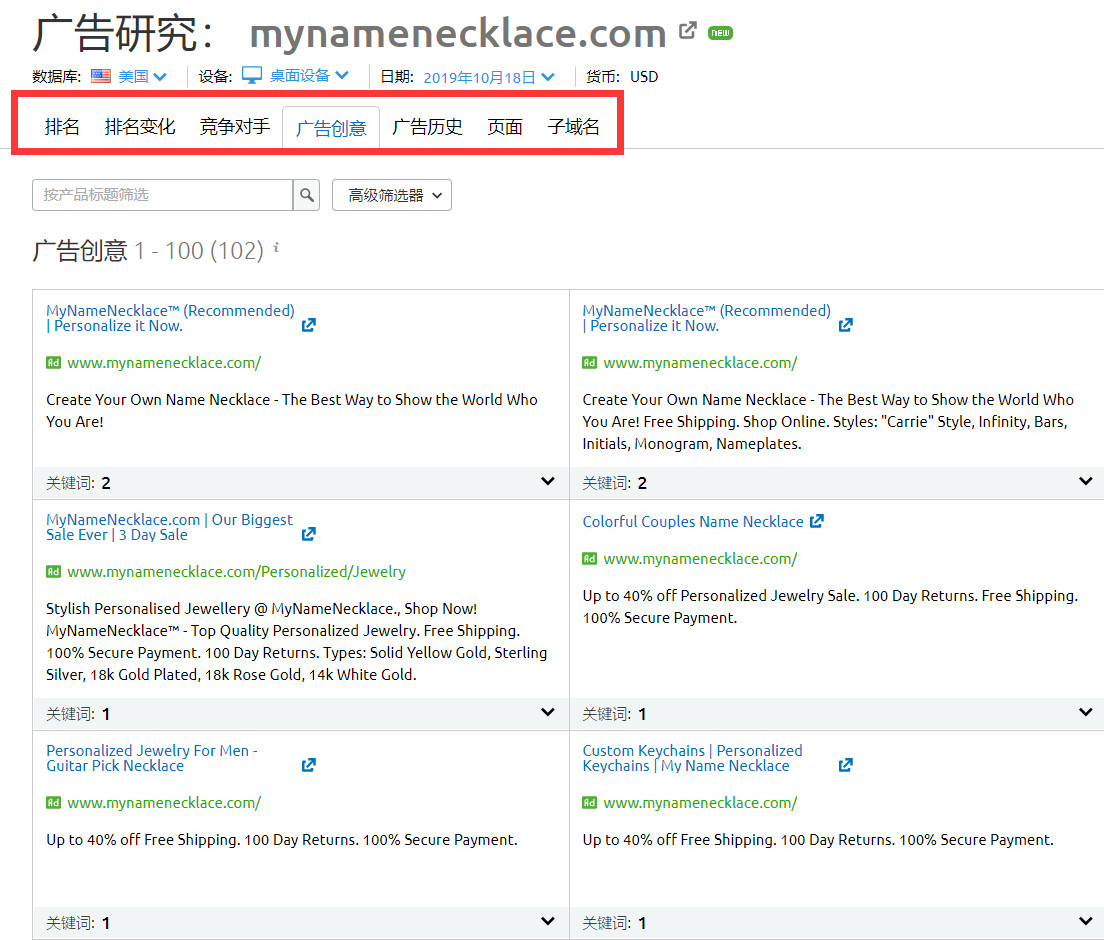This screenshot has width=1104, height=940.
Task: Select the 子域名 tab
Action: [x=573, y=127]
